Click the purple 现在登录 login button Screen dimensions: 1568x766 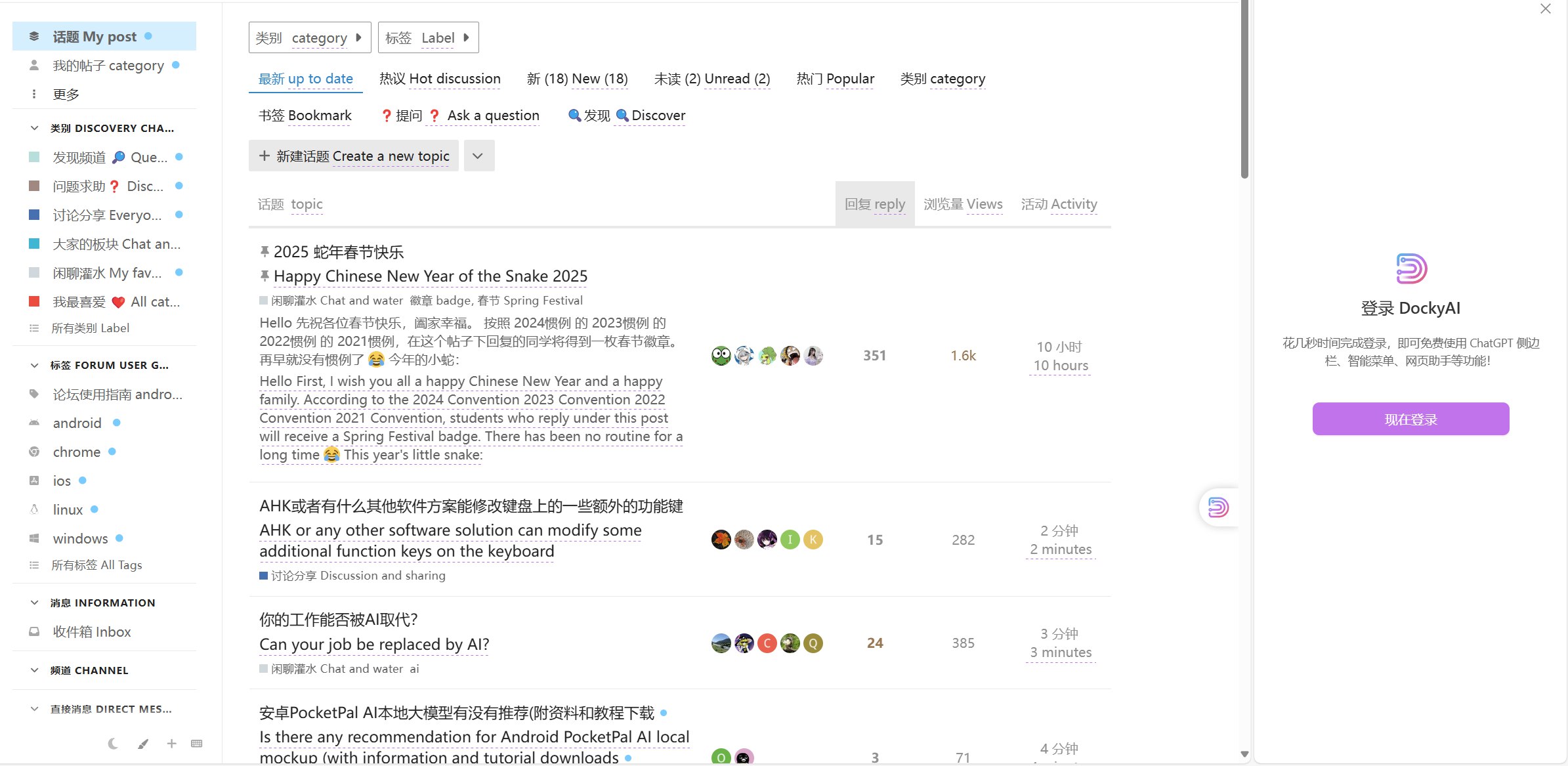point(1410,419)
